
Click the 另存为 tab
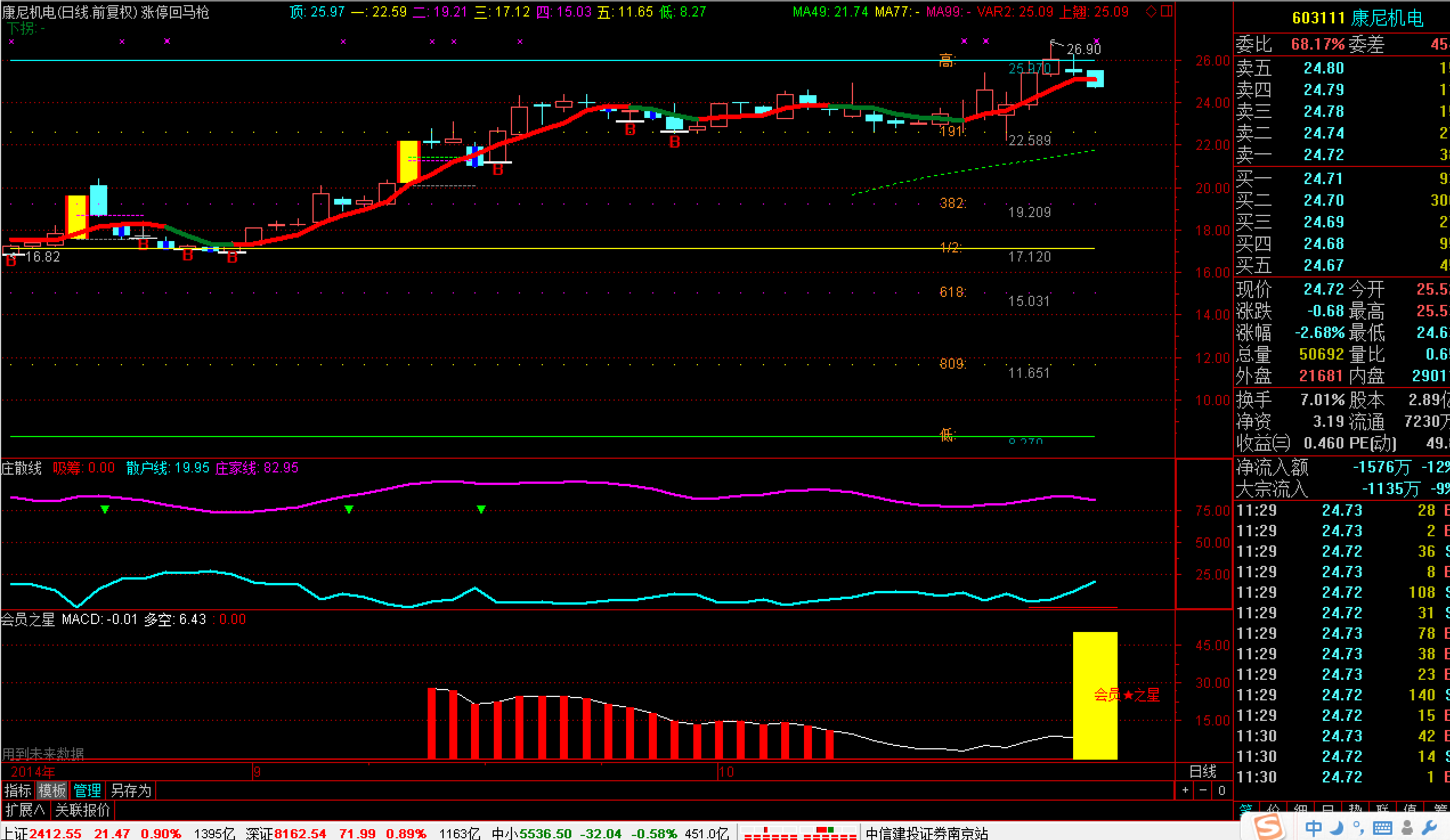[x=131, y=790]
